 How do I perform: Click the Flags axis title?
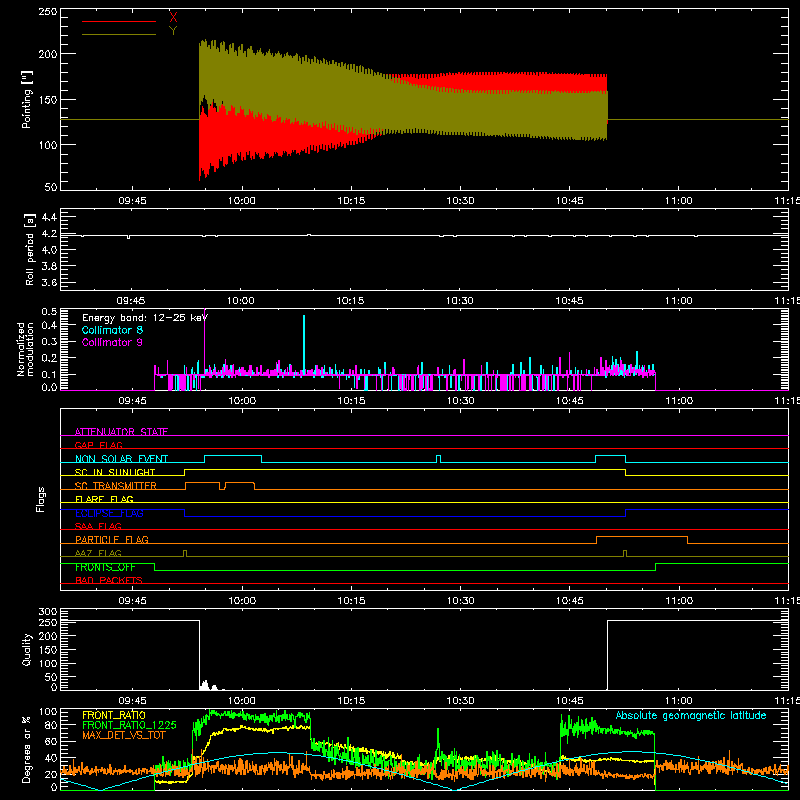41,499
